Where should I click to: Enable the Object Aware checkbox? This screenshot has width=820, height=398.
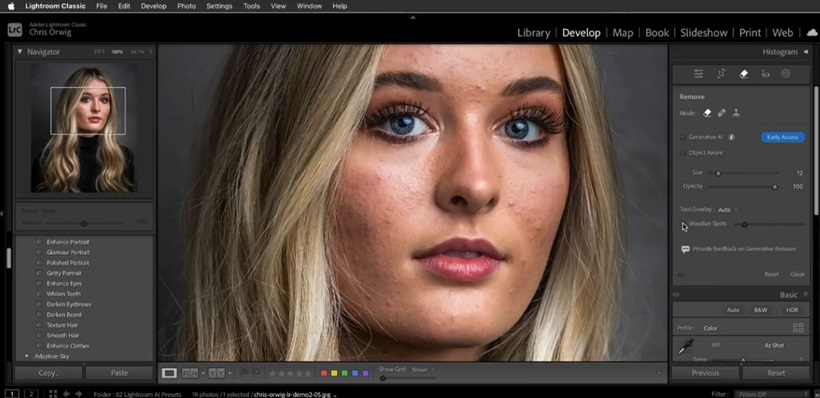(682, 153)
